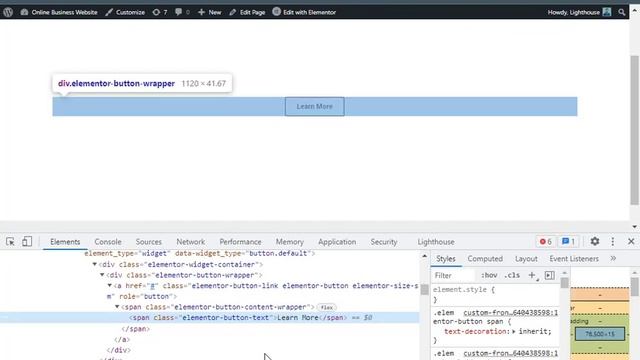
Task: Click the Elements panel scrollbar thumb
Action: pyautogui.click(x=424, y=289)
